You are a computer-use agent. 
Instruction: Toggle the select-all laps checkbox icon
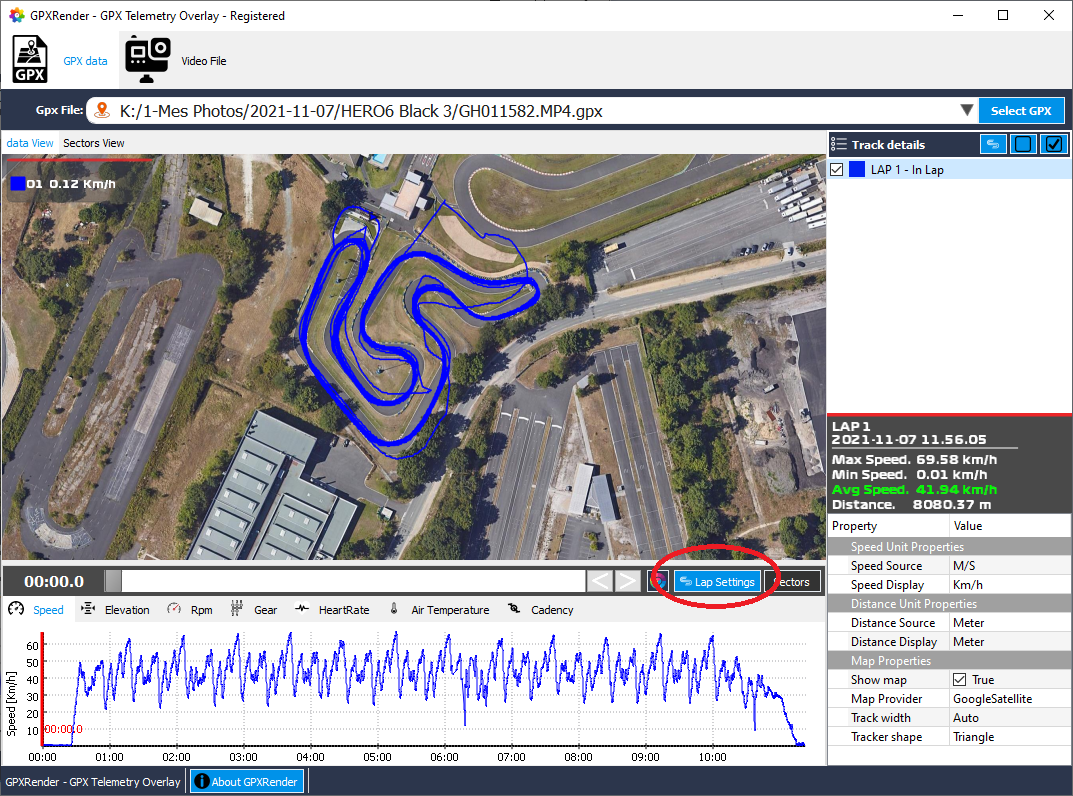1052,144
